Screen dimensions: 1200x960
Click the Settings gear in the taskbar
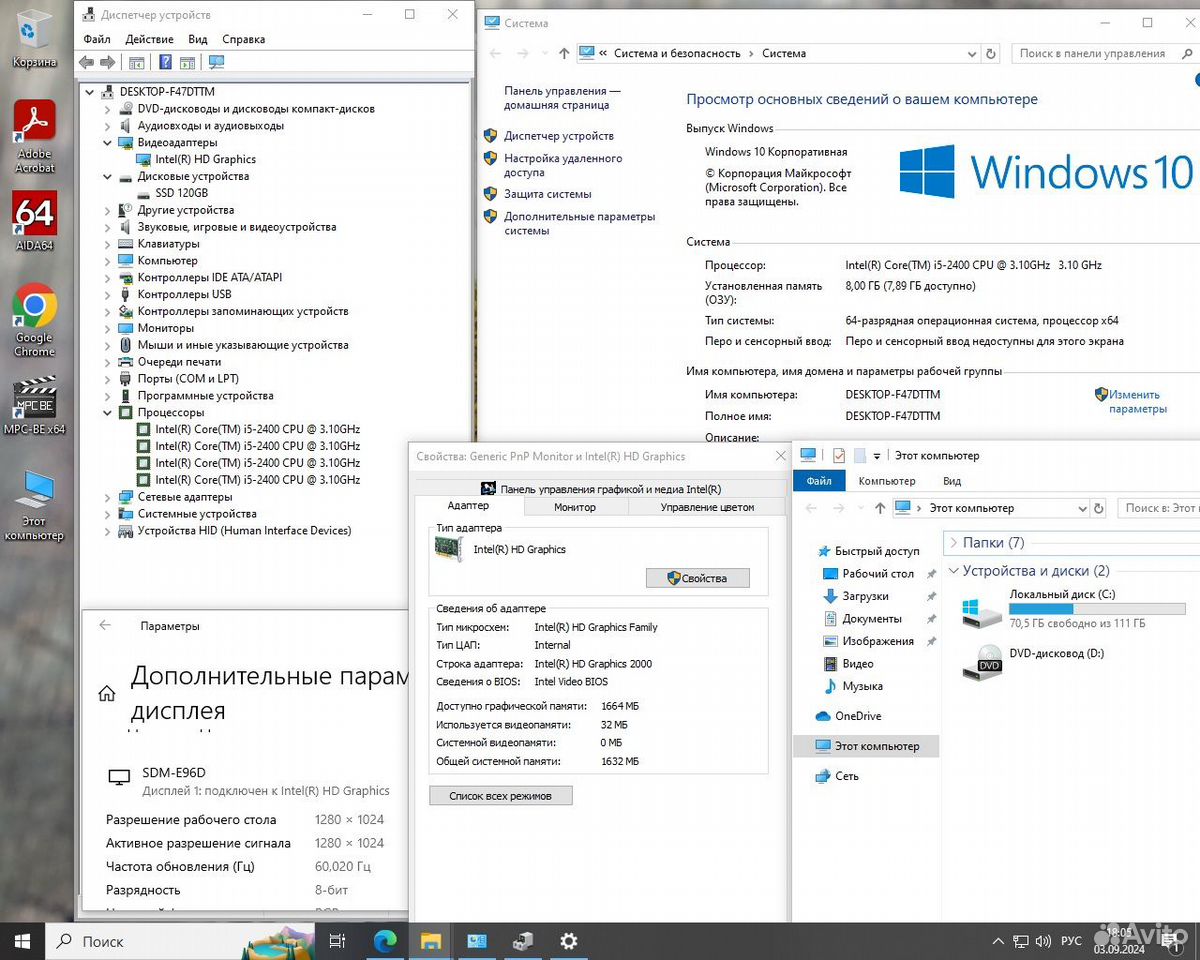(569, 941)
